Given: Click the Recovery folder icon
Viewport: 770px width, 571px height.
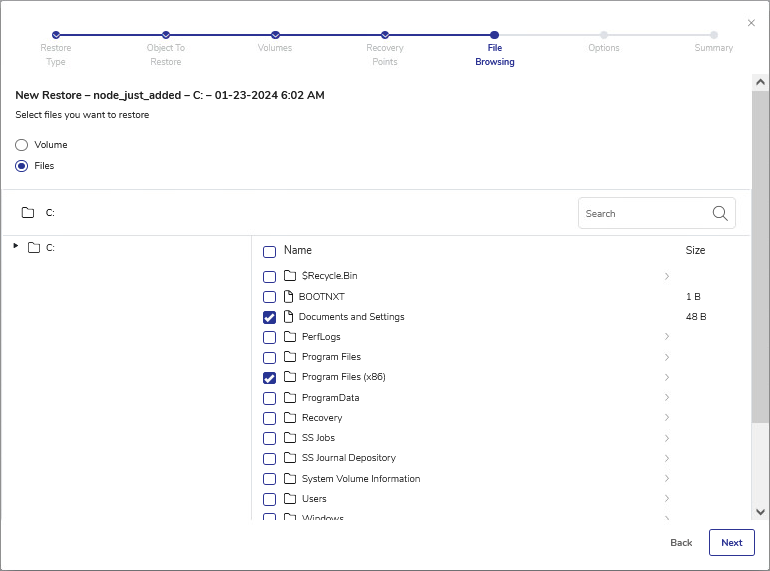Looking at the screenshot, I should point(290,418).
